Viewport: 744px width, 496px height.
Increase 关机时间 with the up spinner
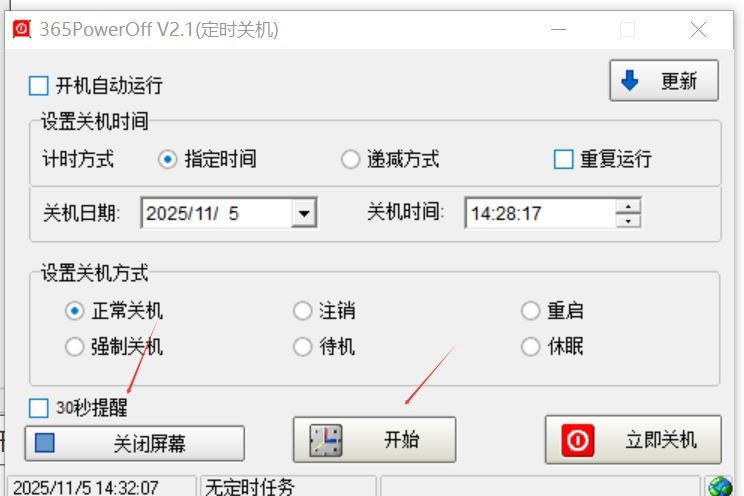tap(628, 206)
